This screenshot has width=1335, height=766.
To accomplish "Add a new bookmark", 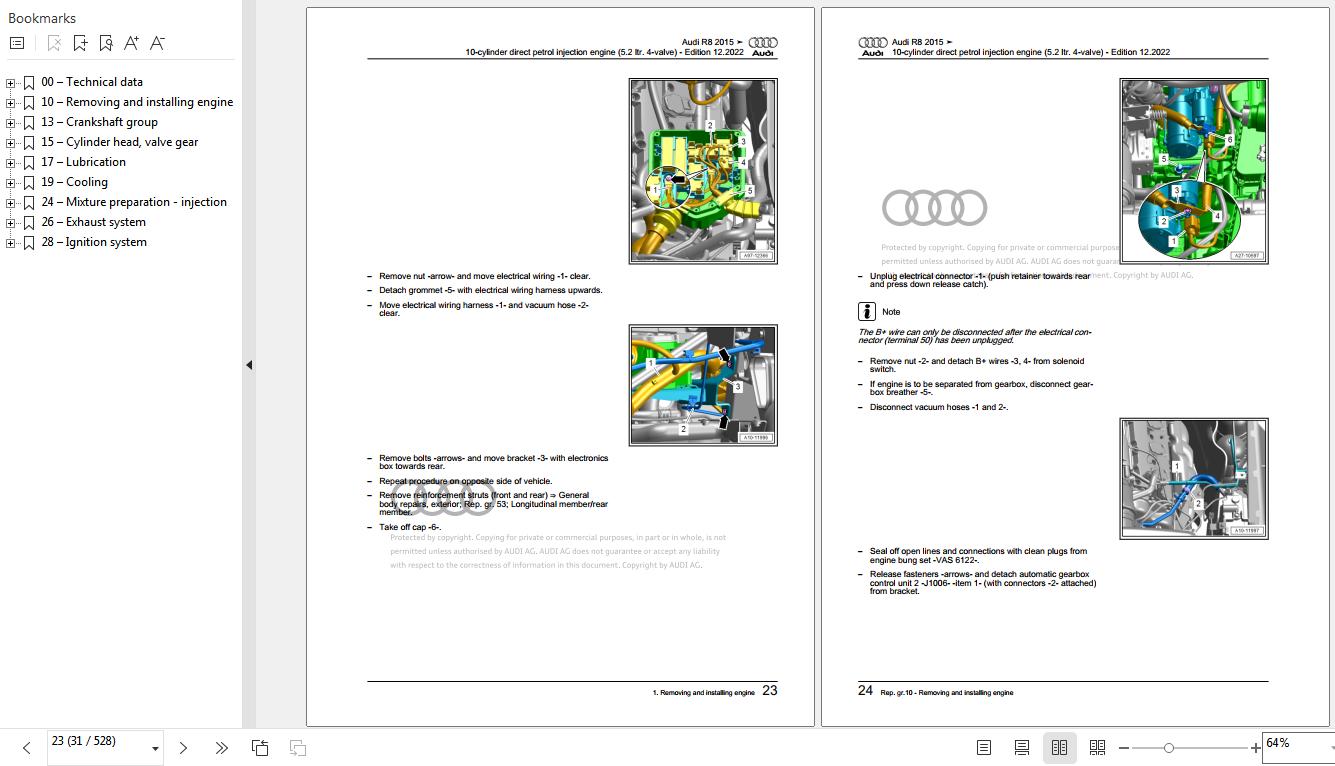I will tap(80, 43).
